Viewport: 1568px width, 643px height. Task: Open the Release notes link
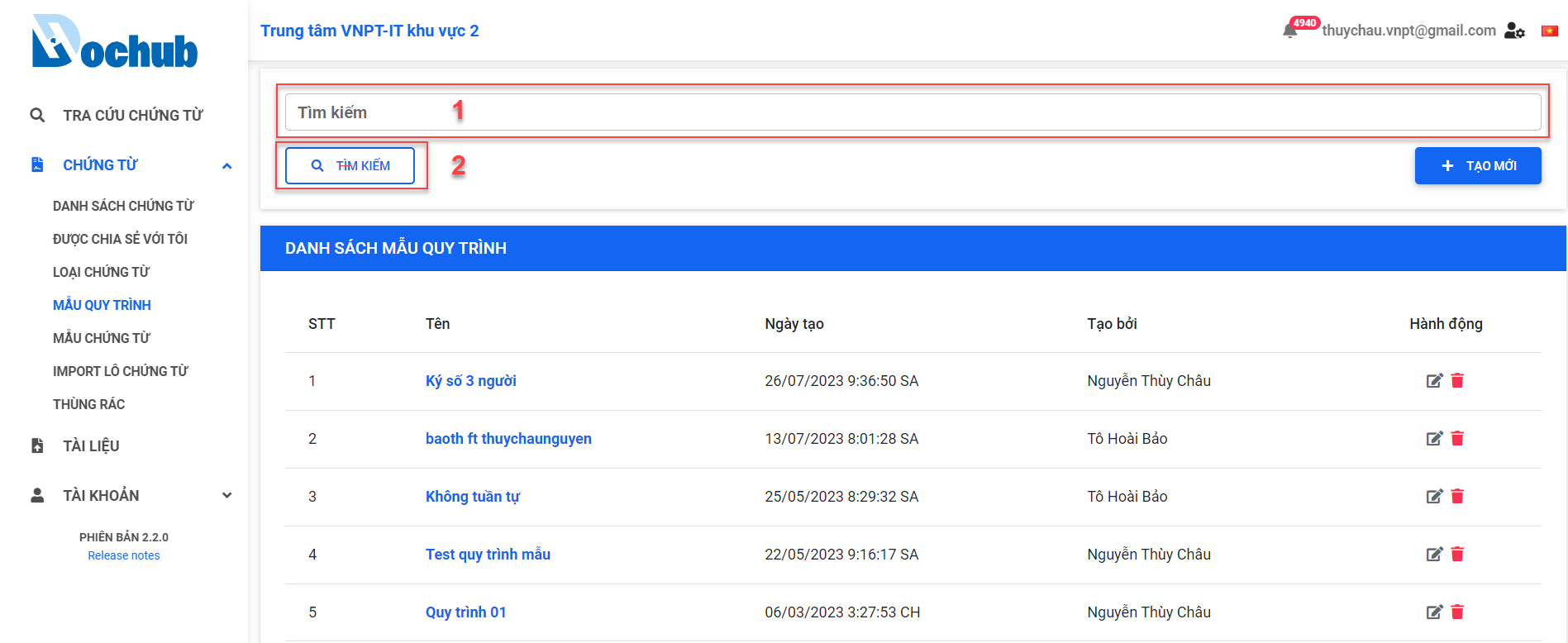(124, 555)
